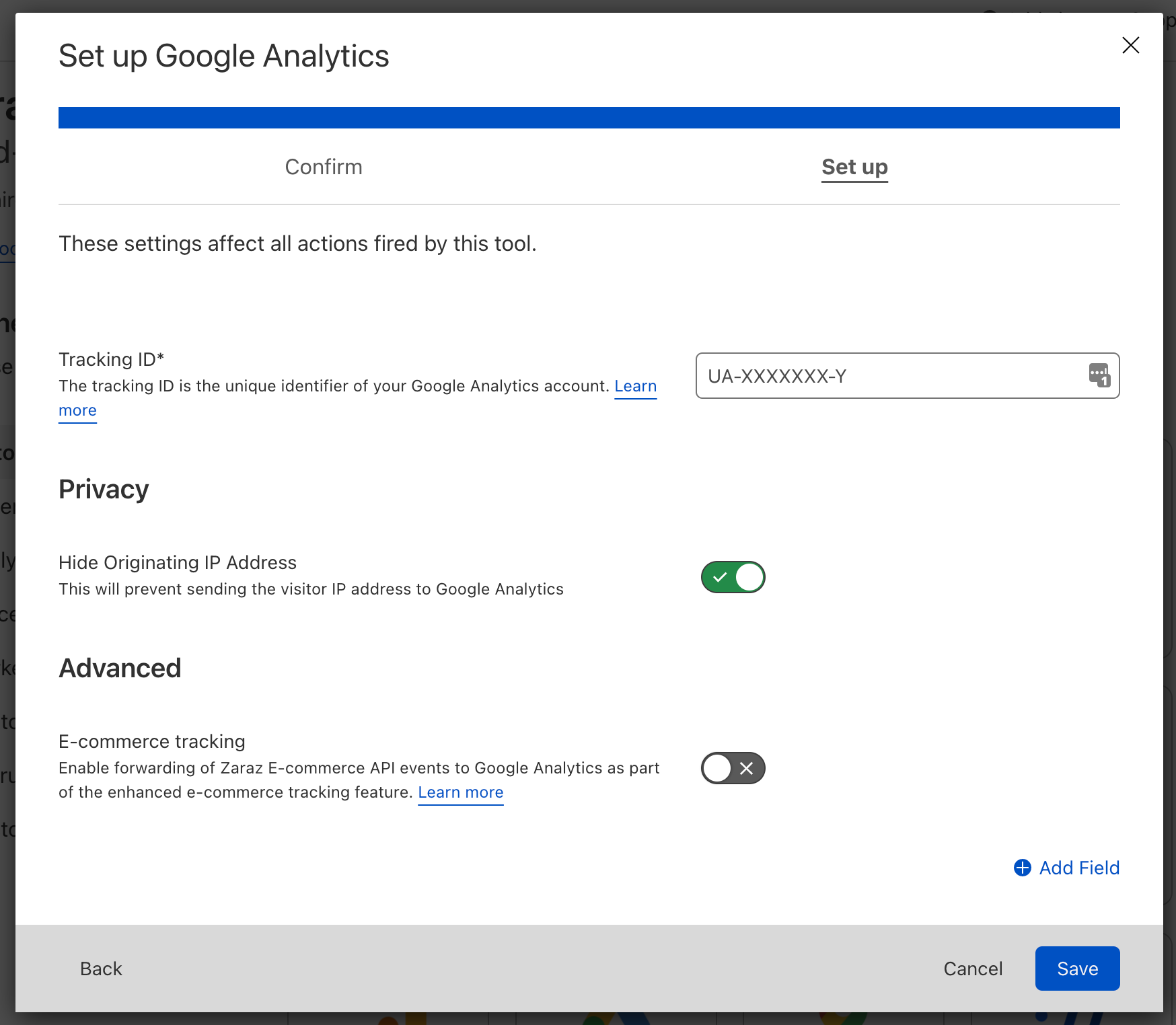Click the Tracking ID input field
1176x1025 pixels.
tap(908, 375)
